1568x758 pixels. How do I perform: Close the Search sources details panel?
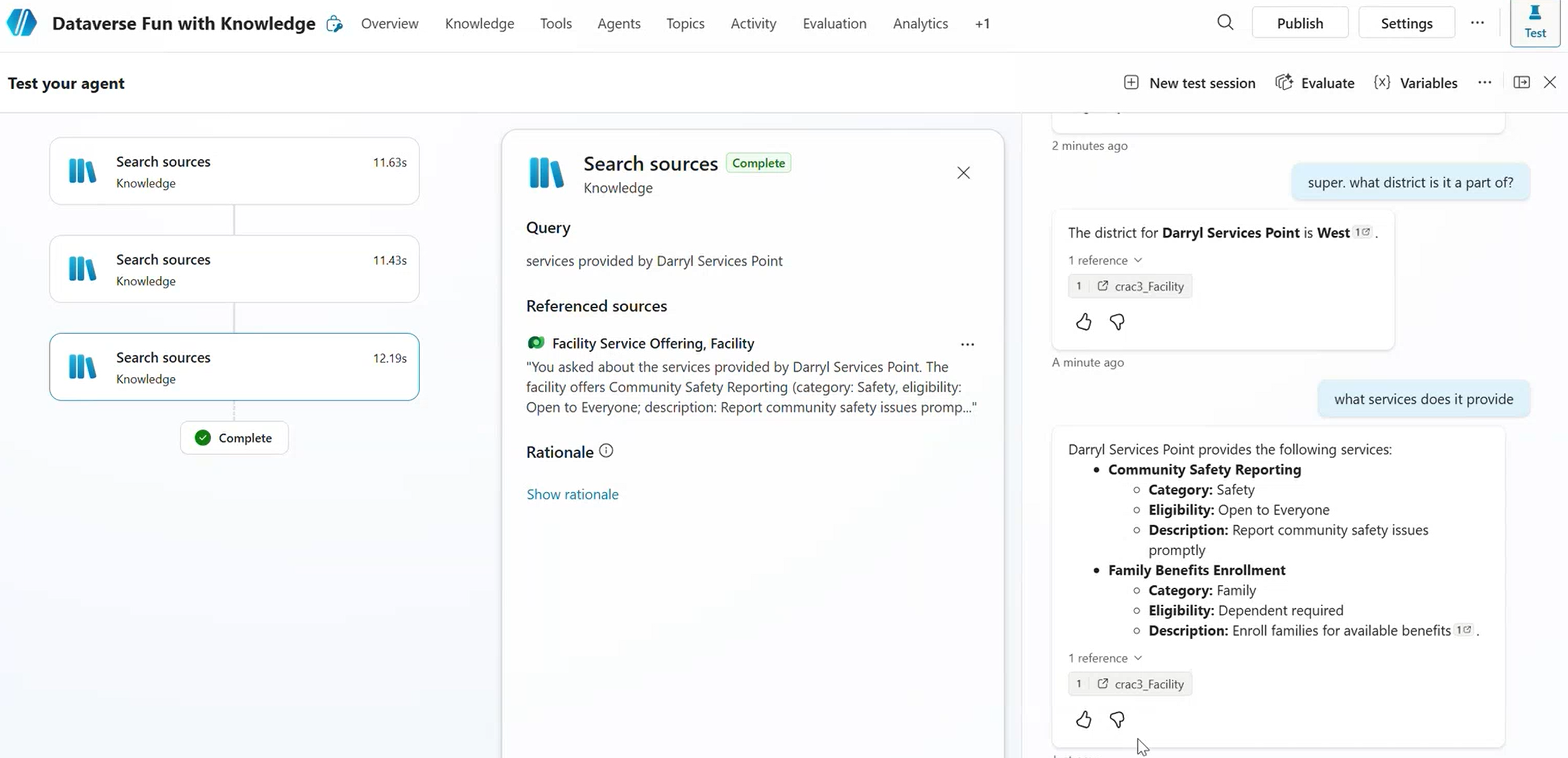click(963, 173)
